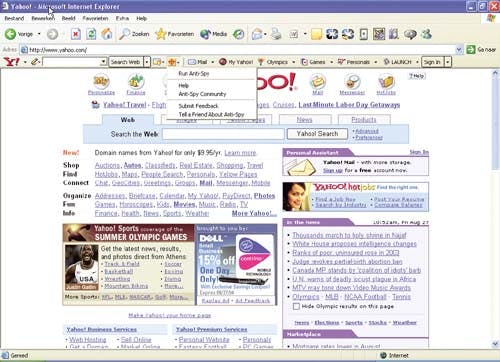Click the pencil highlight icon
This screenshot has width=500, height=362.
click(x=34, y=62)
